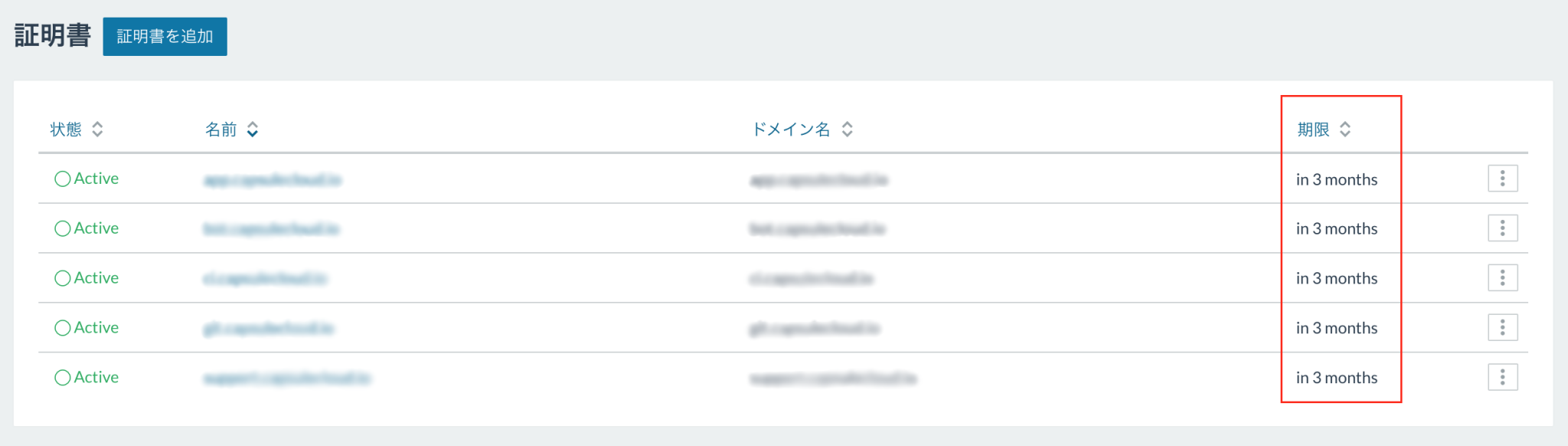Click the green circle beside the last Active entry

[62, 377]
